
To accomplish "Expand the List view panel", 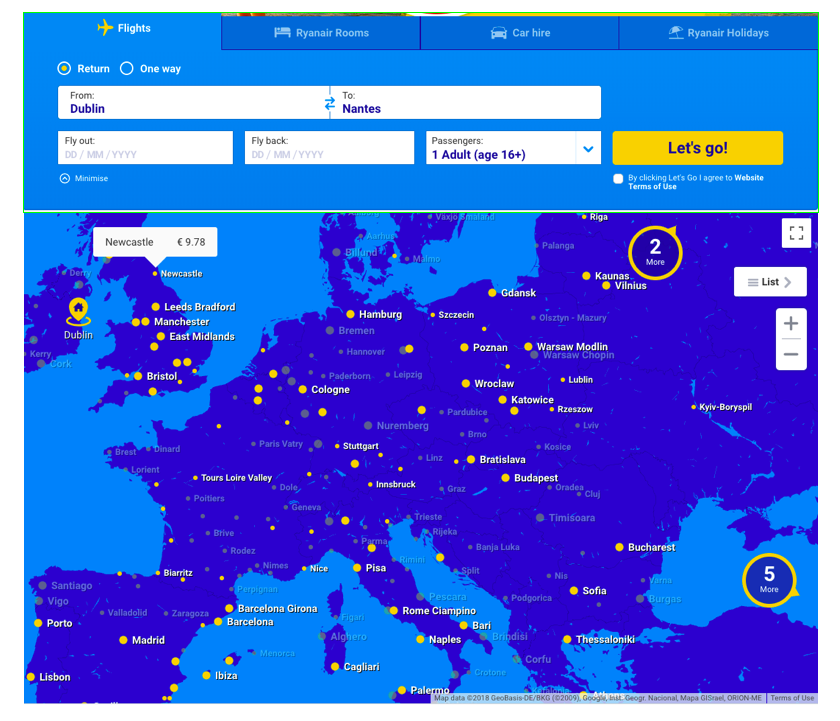I will click(x=770, y=282).
